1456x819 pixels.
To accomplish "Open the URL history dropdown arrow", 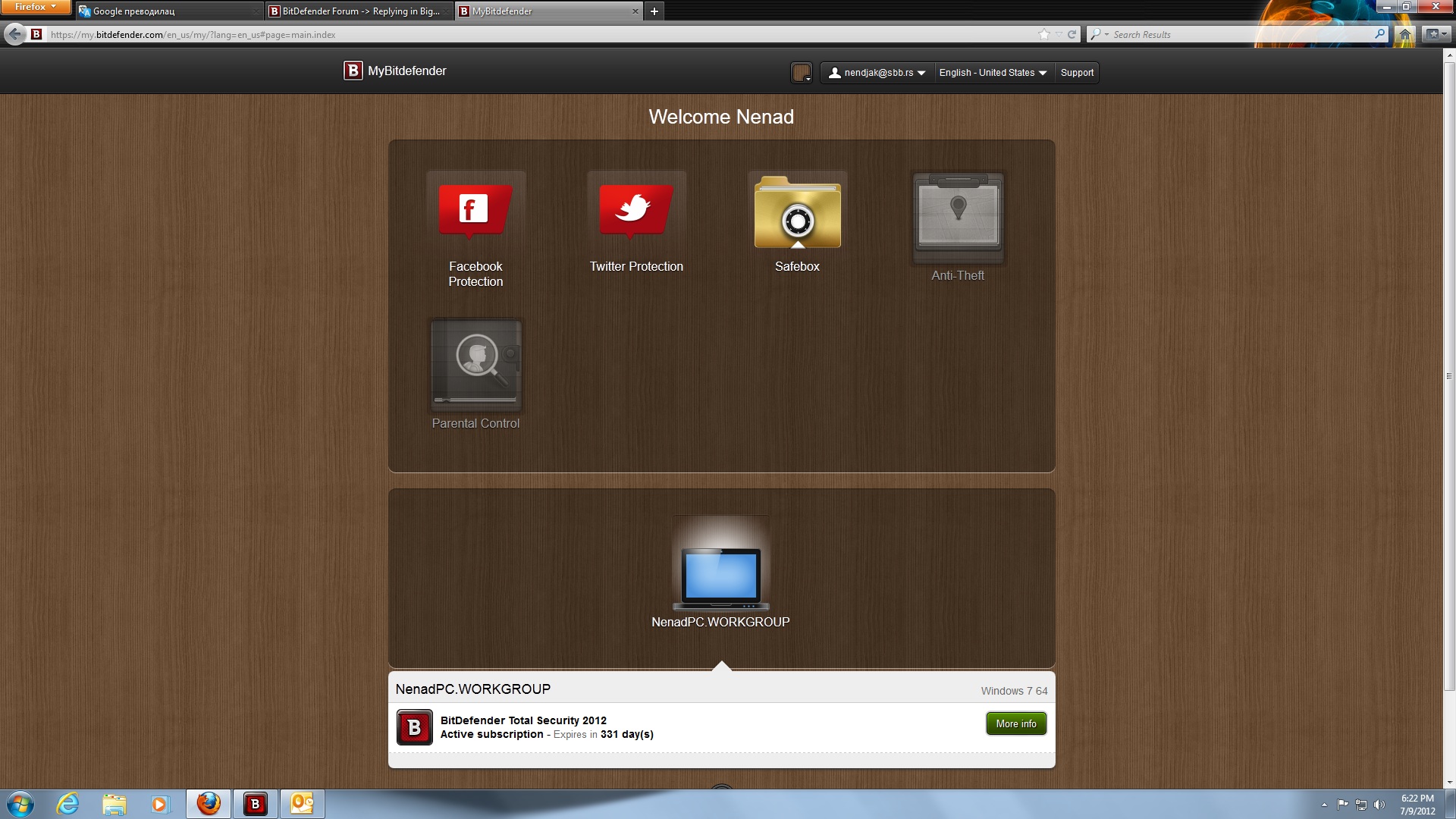I will (x=1059, y=34).
